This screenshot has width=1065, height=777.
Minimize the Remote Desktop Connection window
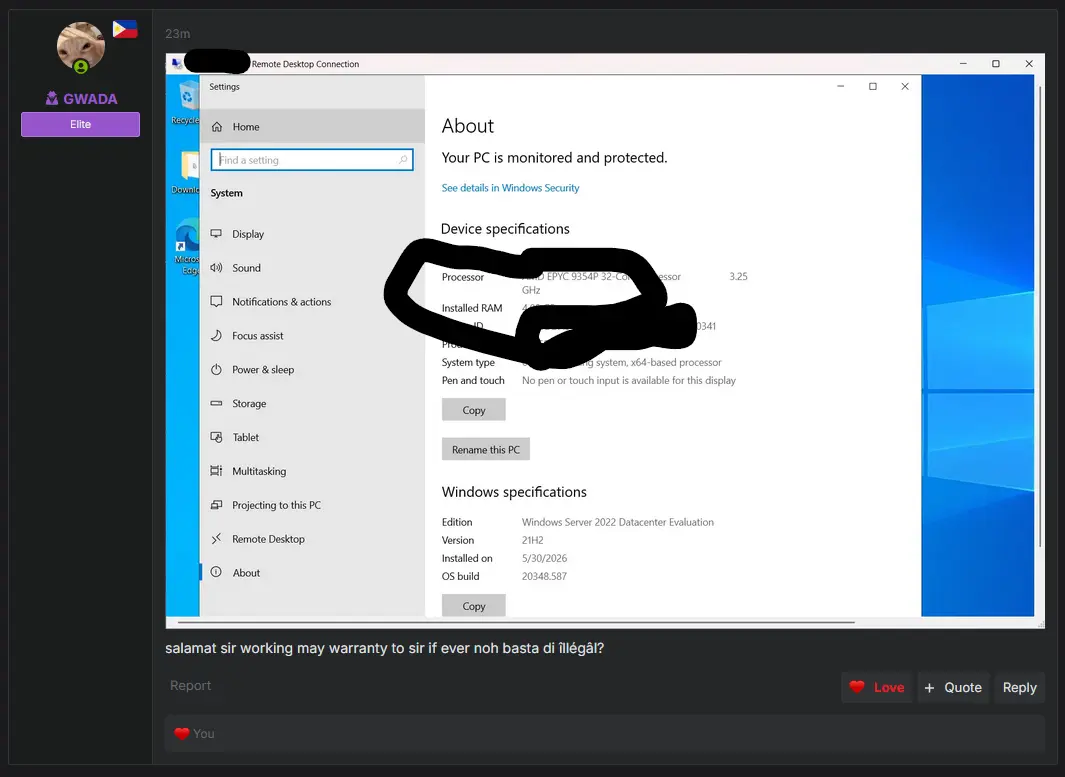pos(963,64)
